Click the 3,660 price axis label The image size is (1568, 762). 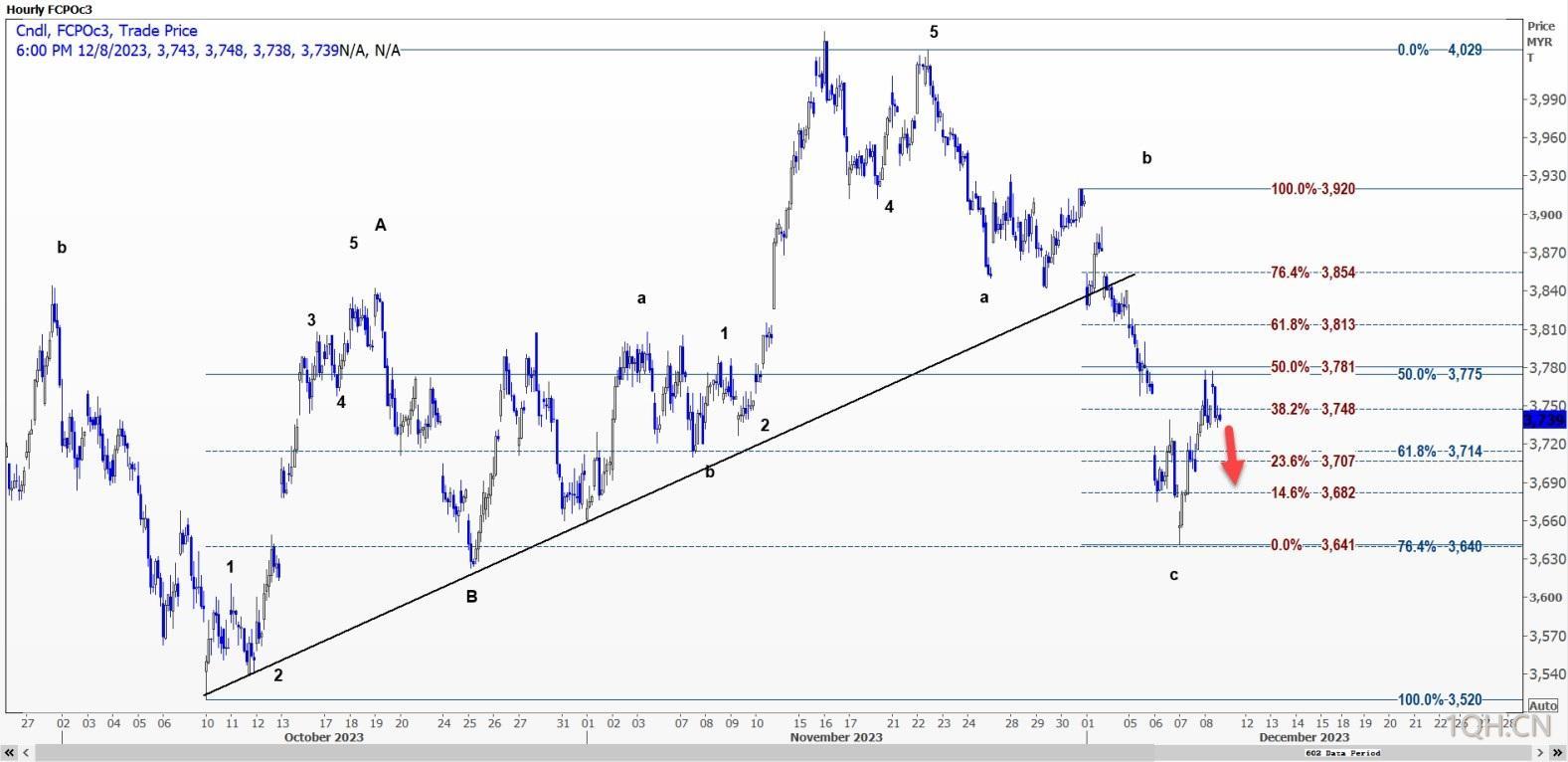[1547, 520]
